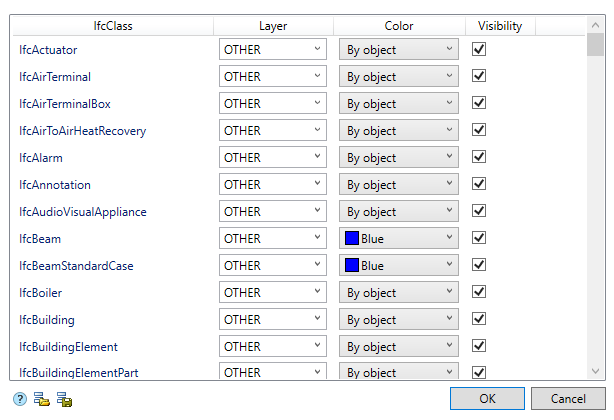Expand the Color dropdown for IfcBeamStandardCase
Image resolution: width=614 pixels, height=420 pixels.
coord(398,266)
